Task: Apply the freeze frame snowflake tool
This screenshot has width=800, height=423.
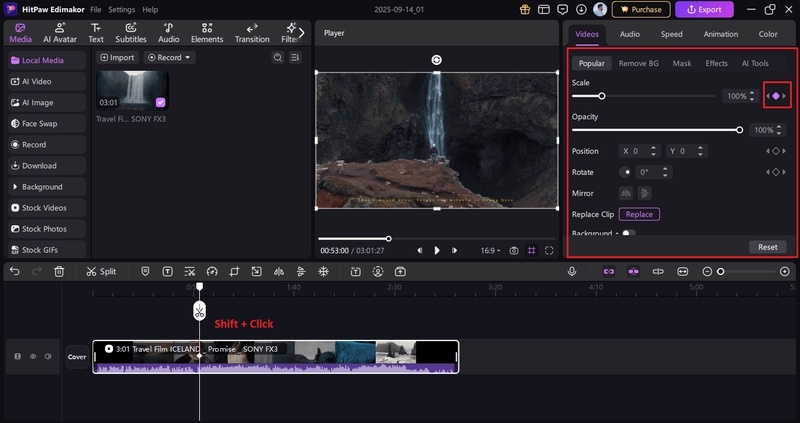Action: (x=323, y=271)
